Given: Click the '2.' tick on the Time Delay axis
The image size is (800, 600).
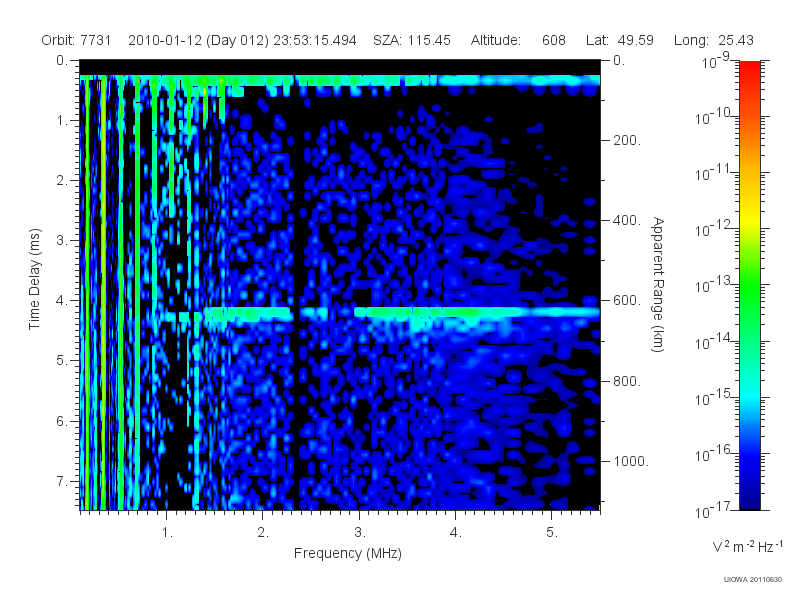Looking at the screenshot, I should pos(62,181).
